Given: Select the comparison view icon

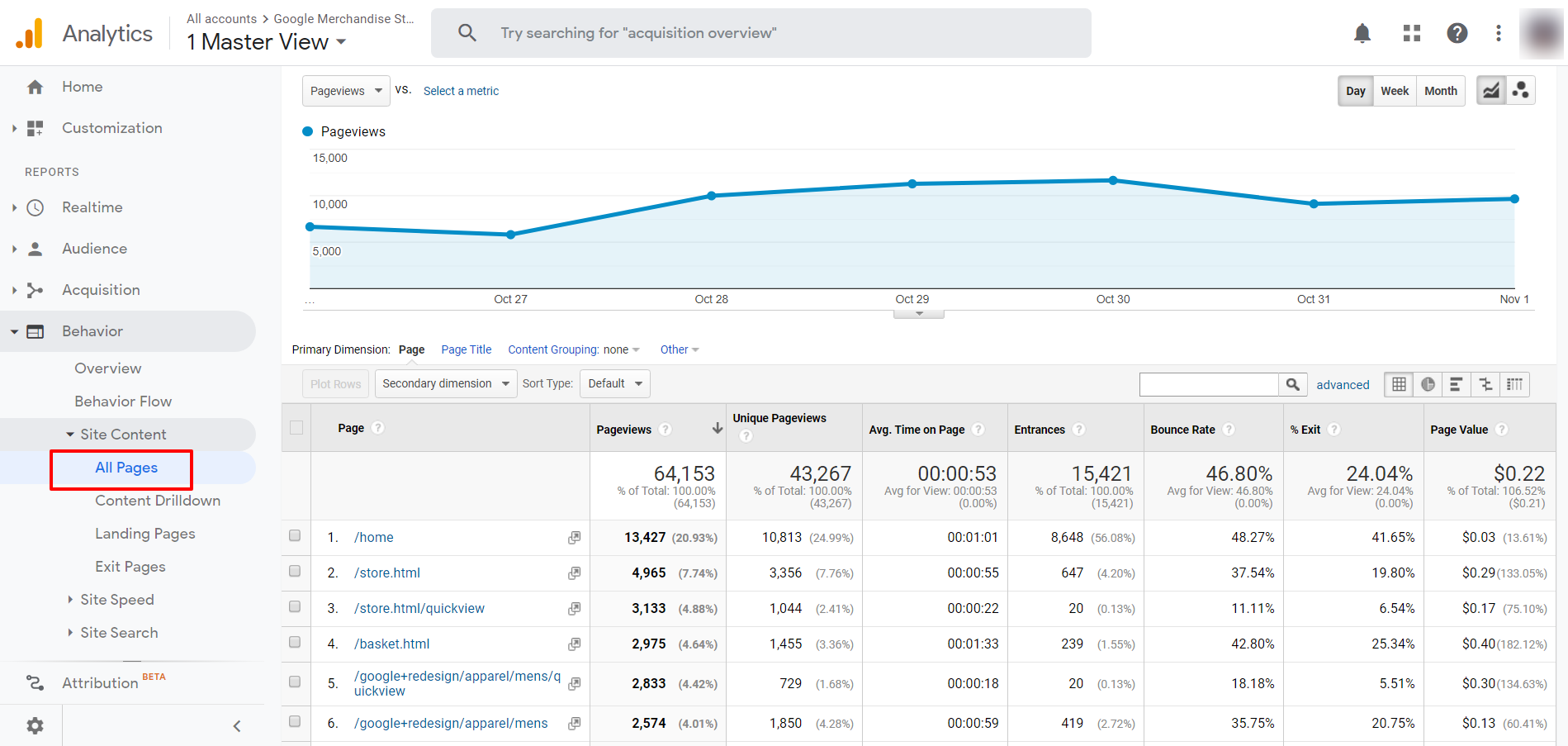Looking at the screenshot, I should click(x=1485, y=384).
